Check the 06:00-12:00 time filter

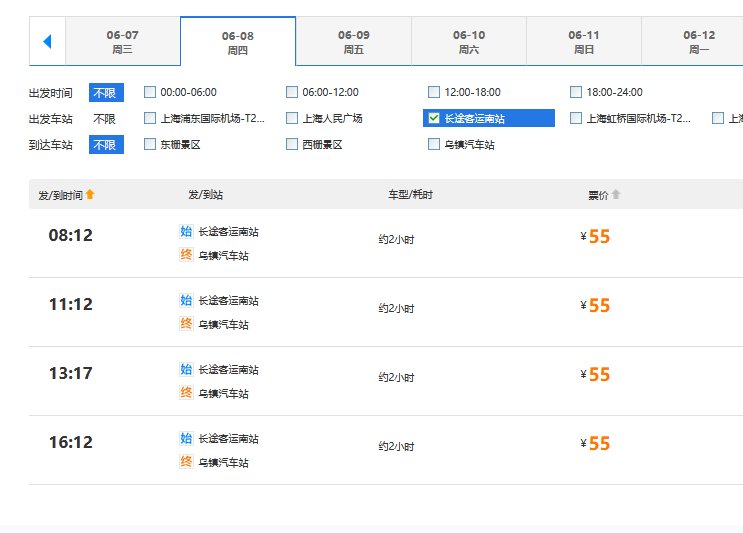coord(292,92)
